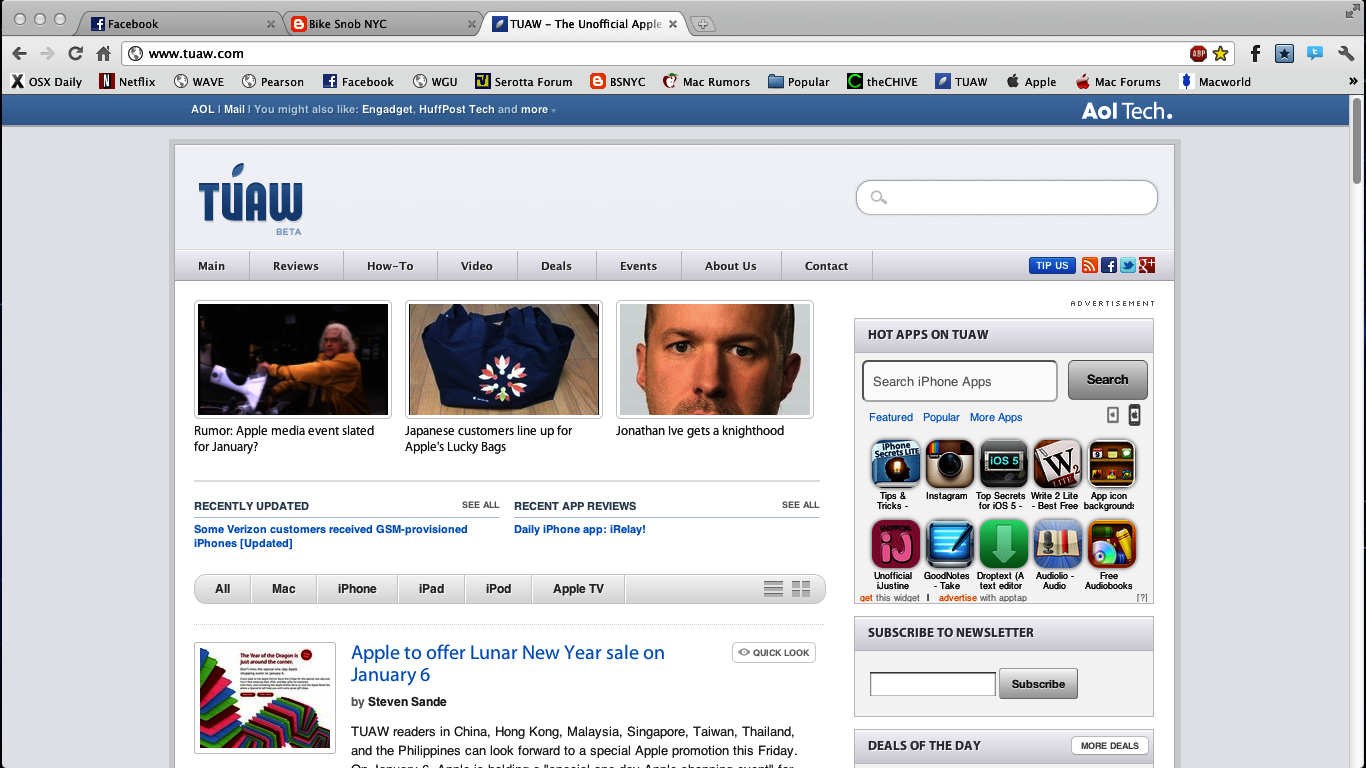Click QUICK LOOK on Lunar New Year article
This screenshot has width=1366, height=768.
coord(774,652)
